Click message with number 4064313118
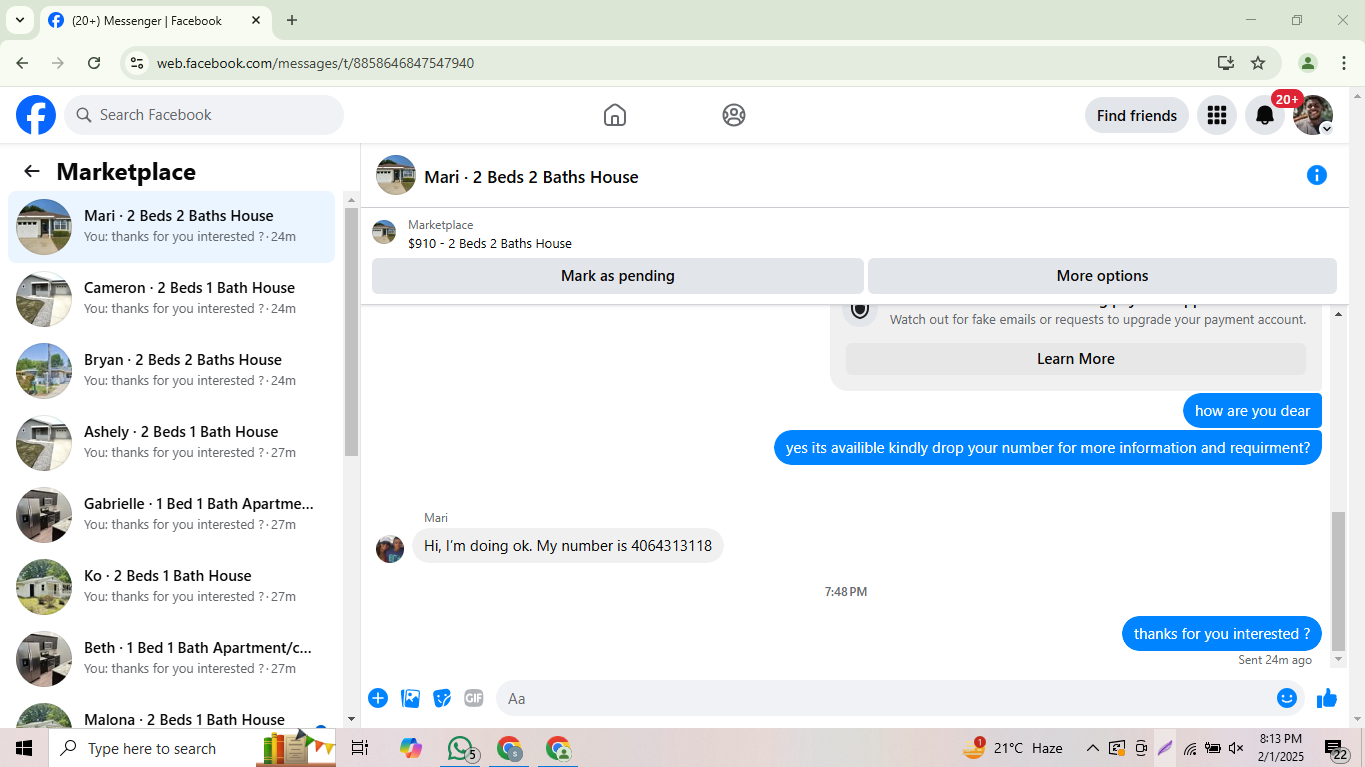The width and height of the screenshot is (1365, 767). click(568, 546)
